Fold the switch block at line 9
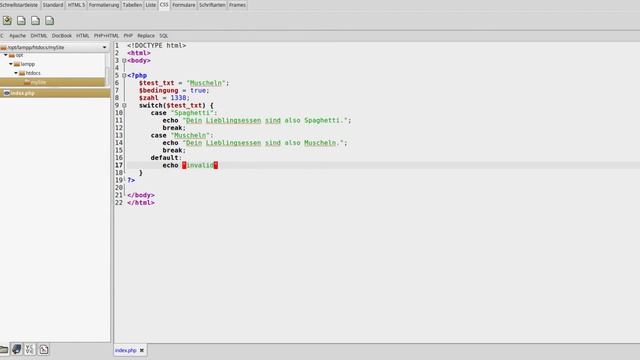This screenshot has width=640, height=360. pyautogui.click(x=124, y=105)
